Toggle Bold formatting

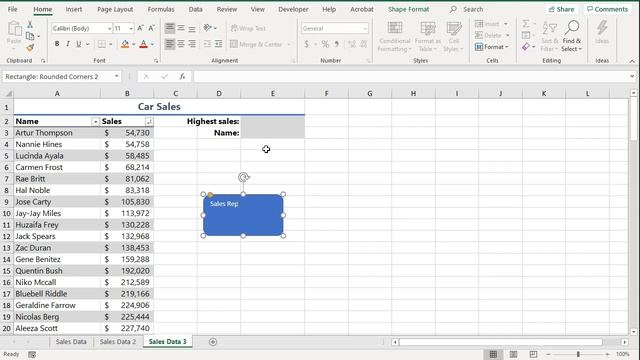[57, 44]
